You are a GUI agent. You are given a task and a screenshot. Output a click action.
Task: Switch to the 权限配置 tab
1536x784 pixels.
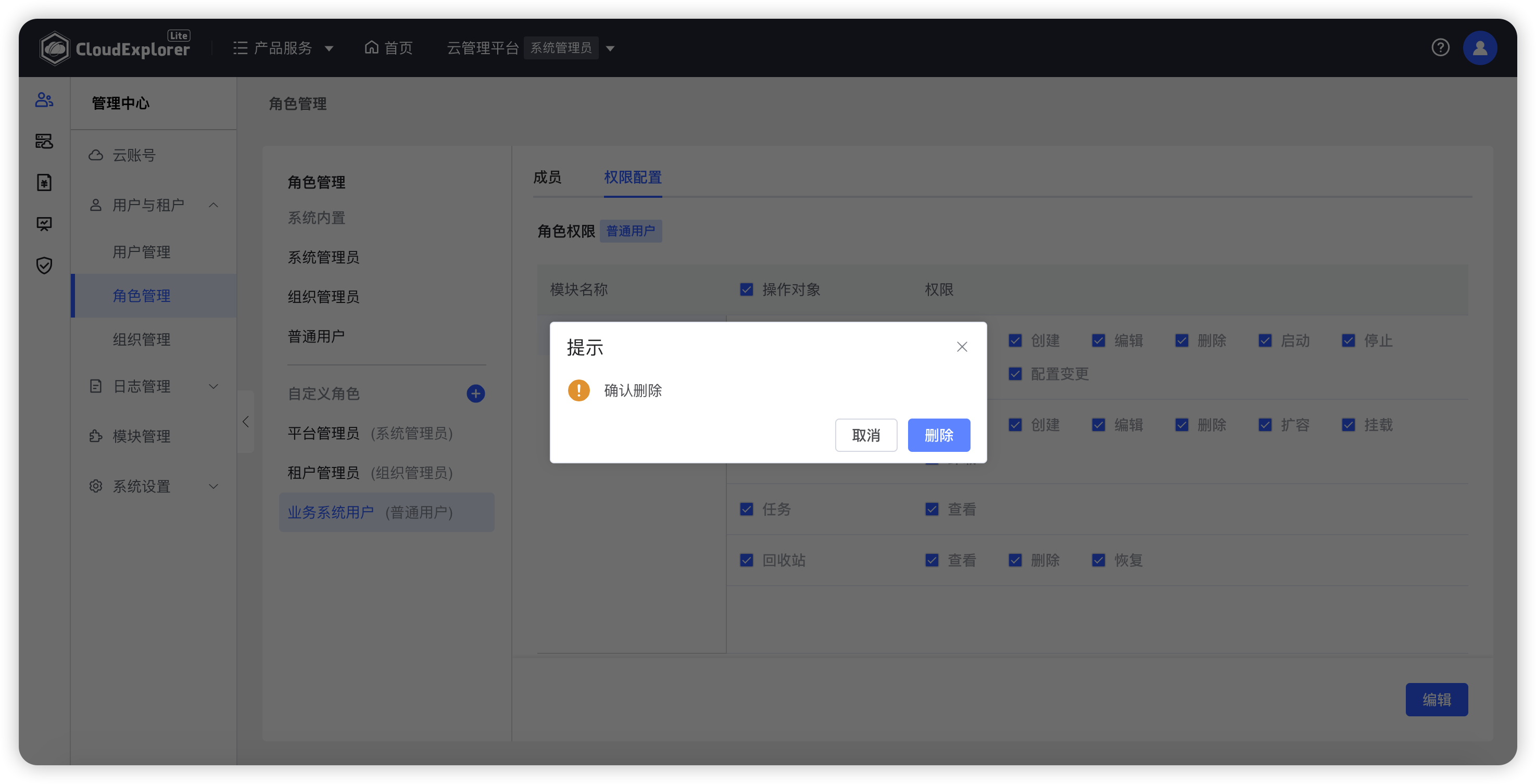(x=633, y=177)
